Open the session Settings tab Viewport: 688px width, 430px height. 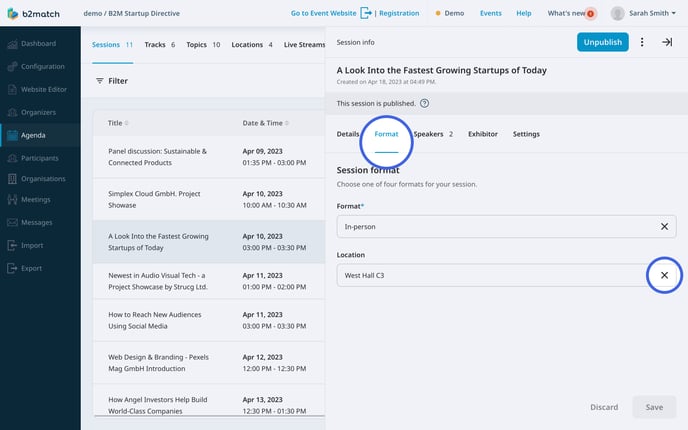click(526, 134)
